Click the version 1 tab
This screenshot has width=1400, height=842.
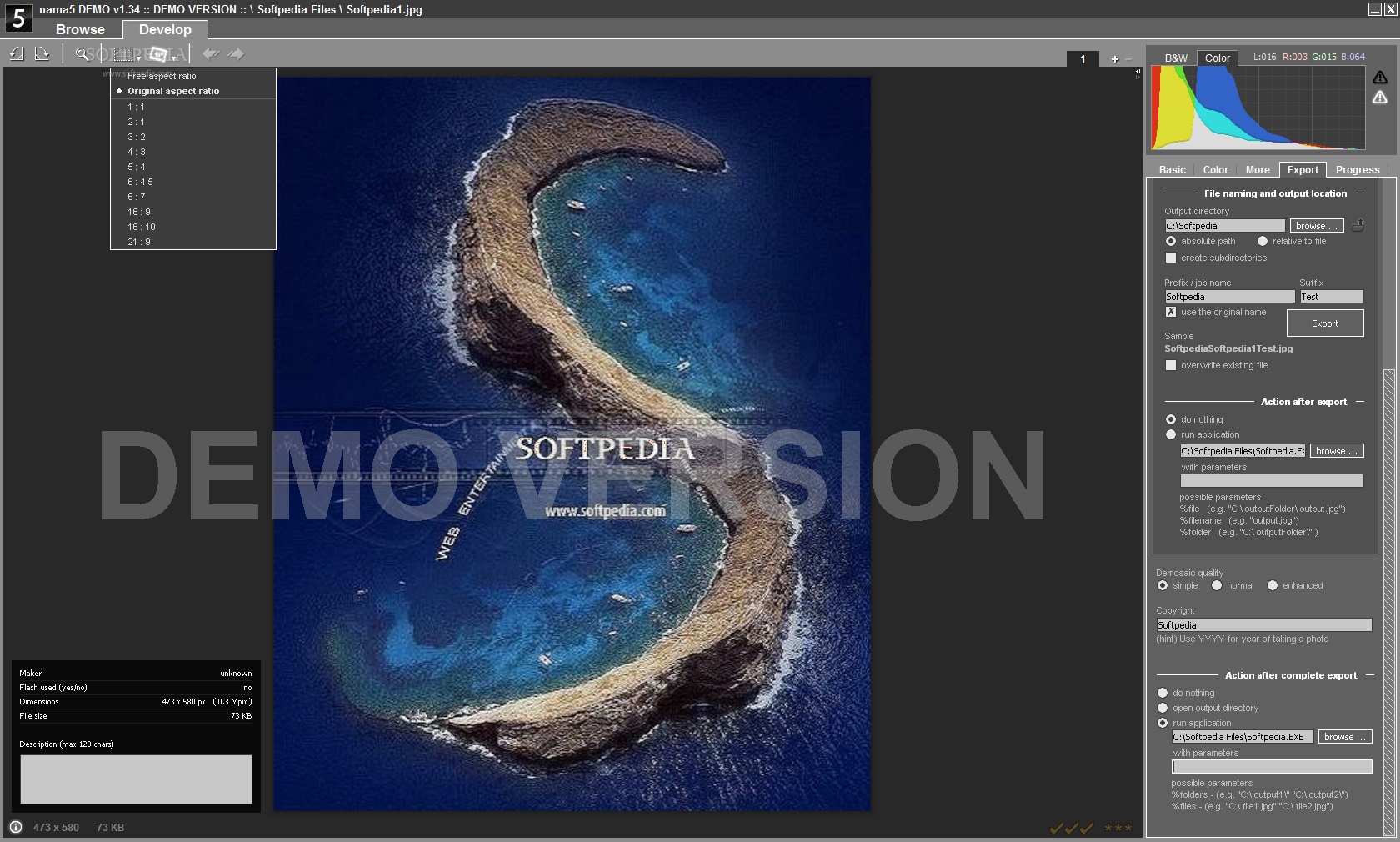point(1082,59)
